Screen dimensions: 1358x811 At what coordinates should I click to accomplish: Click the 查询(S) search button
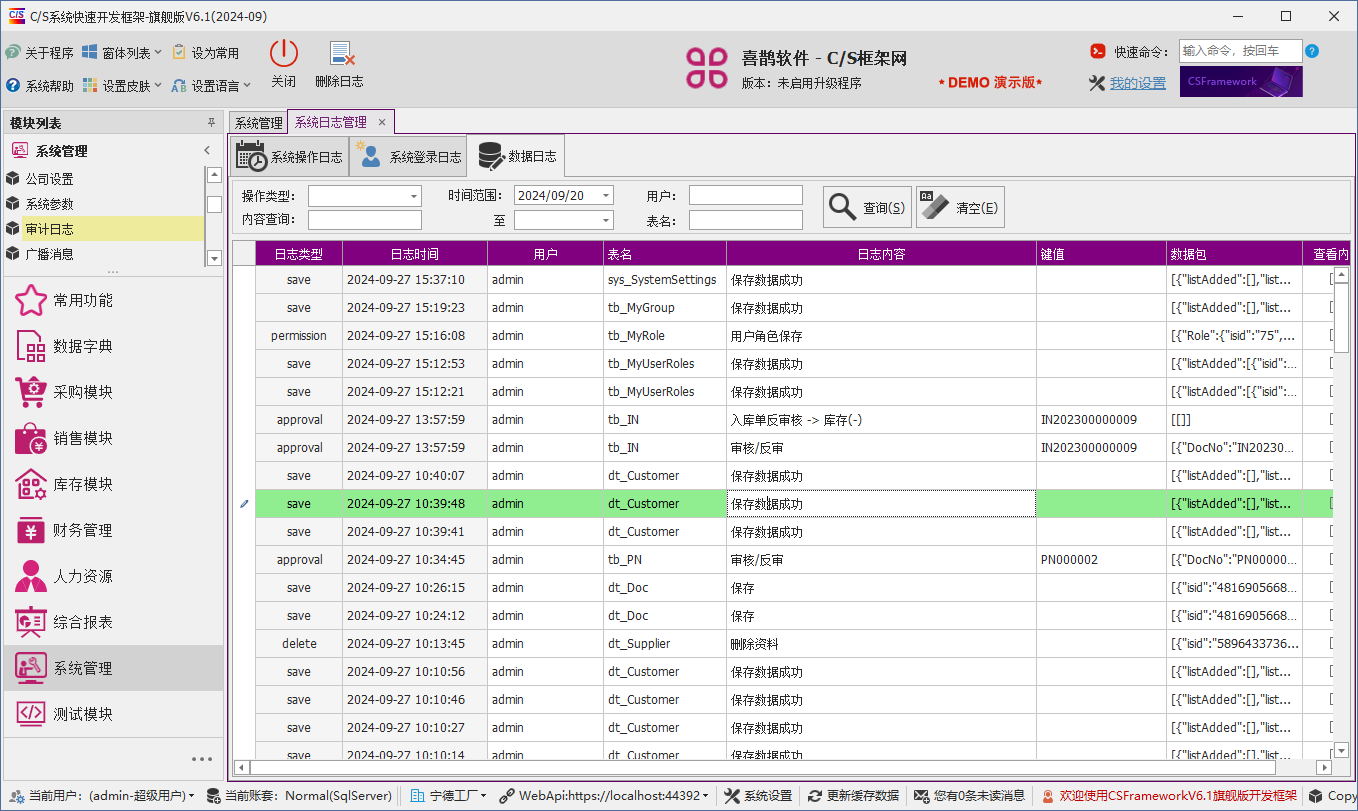tap(867, 207)
